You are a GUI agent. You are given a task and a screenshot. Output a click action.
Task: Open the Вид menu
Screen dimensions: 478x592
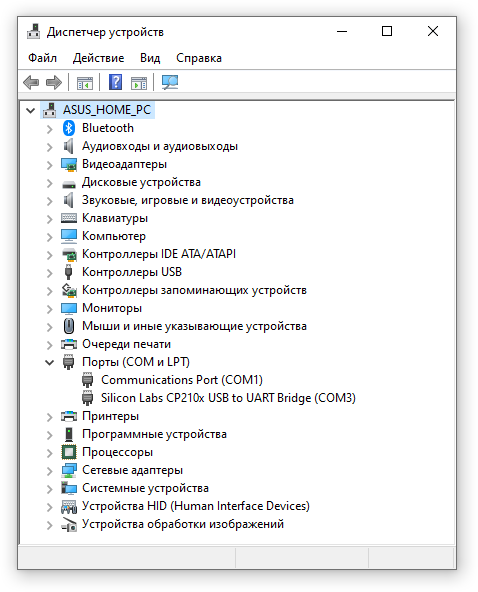tap(150, 58)
